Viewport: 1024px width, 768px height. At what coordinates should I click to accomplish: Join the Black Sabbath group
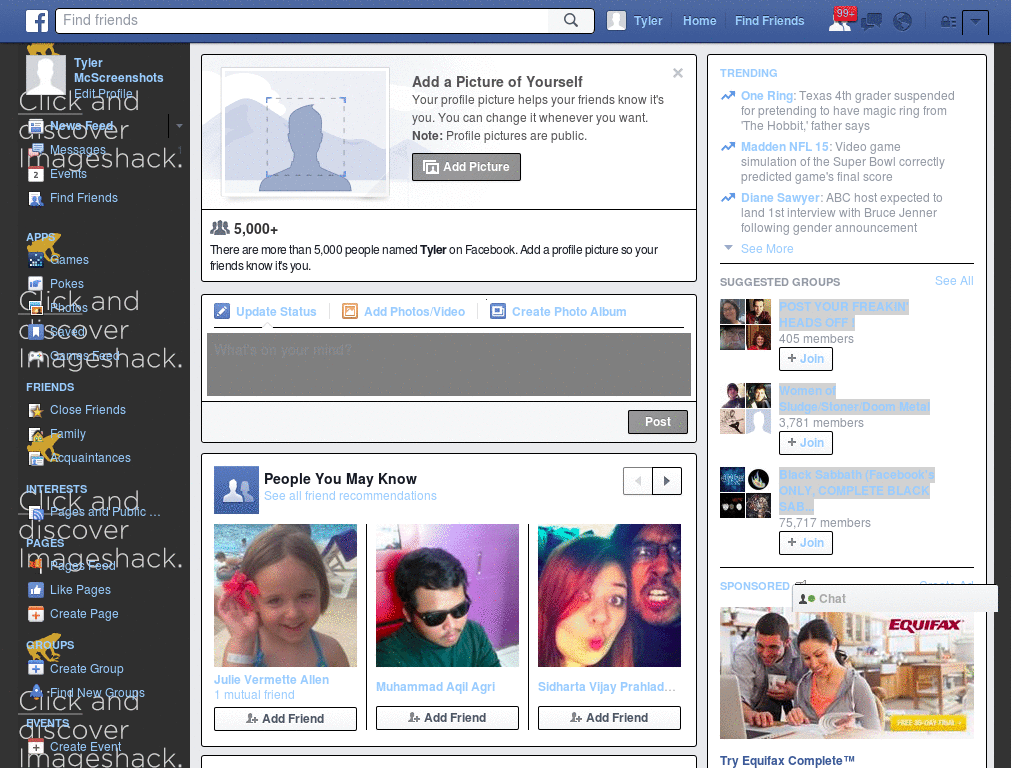pos(806,543)
